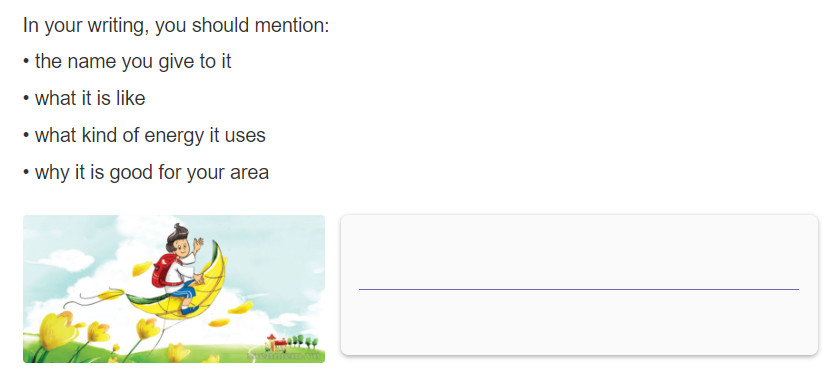Image resolution: width=823 pixels, height=380 pixels.
Task: Select the 'the name you give to it' line
Action: (x=127, y=62)
